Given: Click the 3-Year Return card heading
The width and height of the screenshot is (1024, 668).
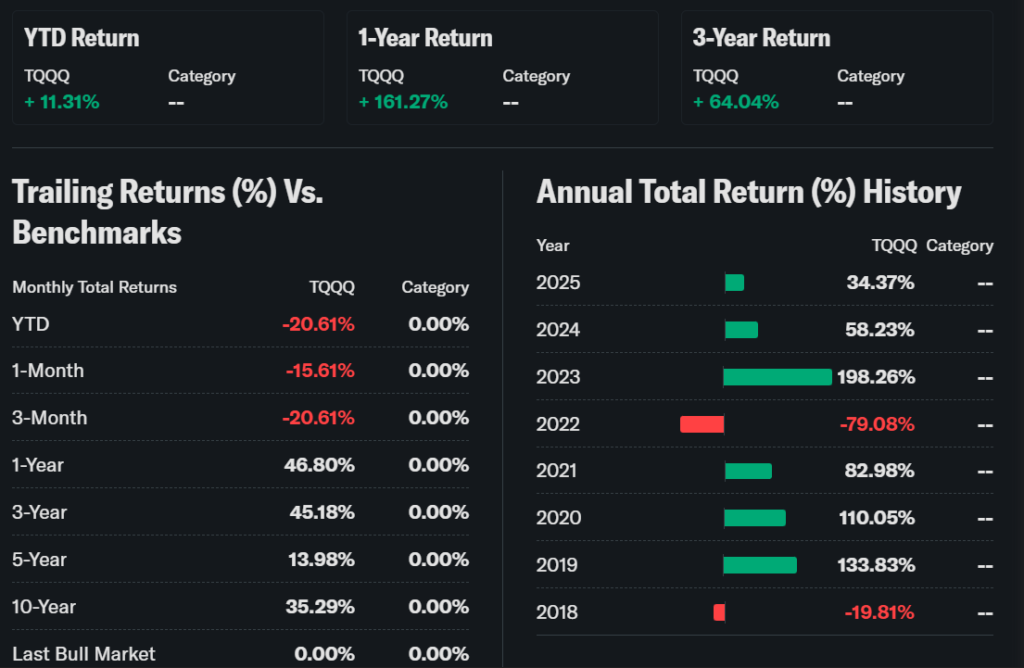Looking at the screenshot, I should (761, 39).
